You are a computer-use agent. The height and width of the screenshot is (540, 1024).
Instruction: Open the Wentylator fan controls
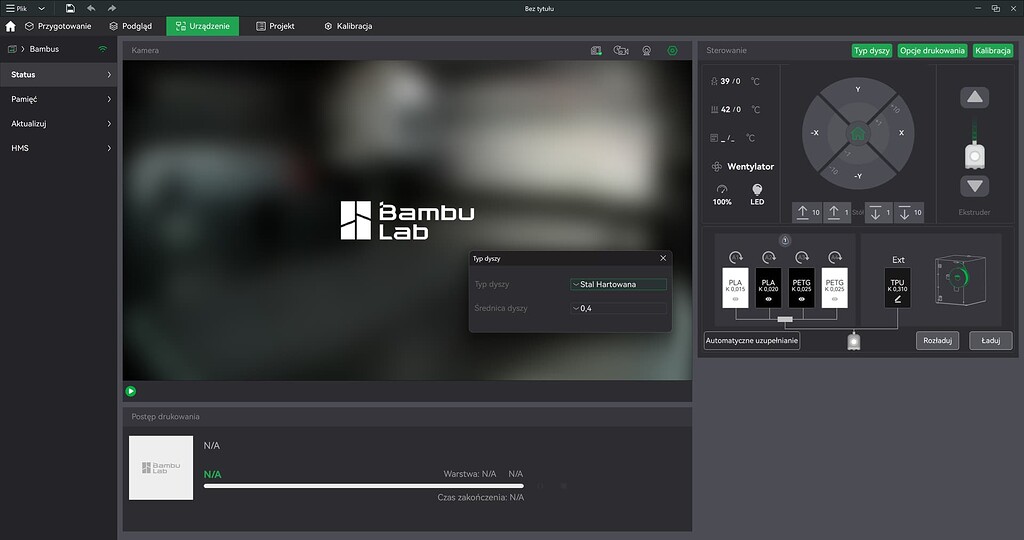click(x=743, y=167)
